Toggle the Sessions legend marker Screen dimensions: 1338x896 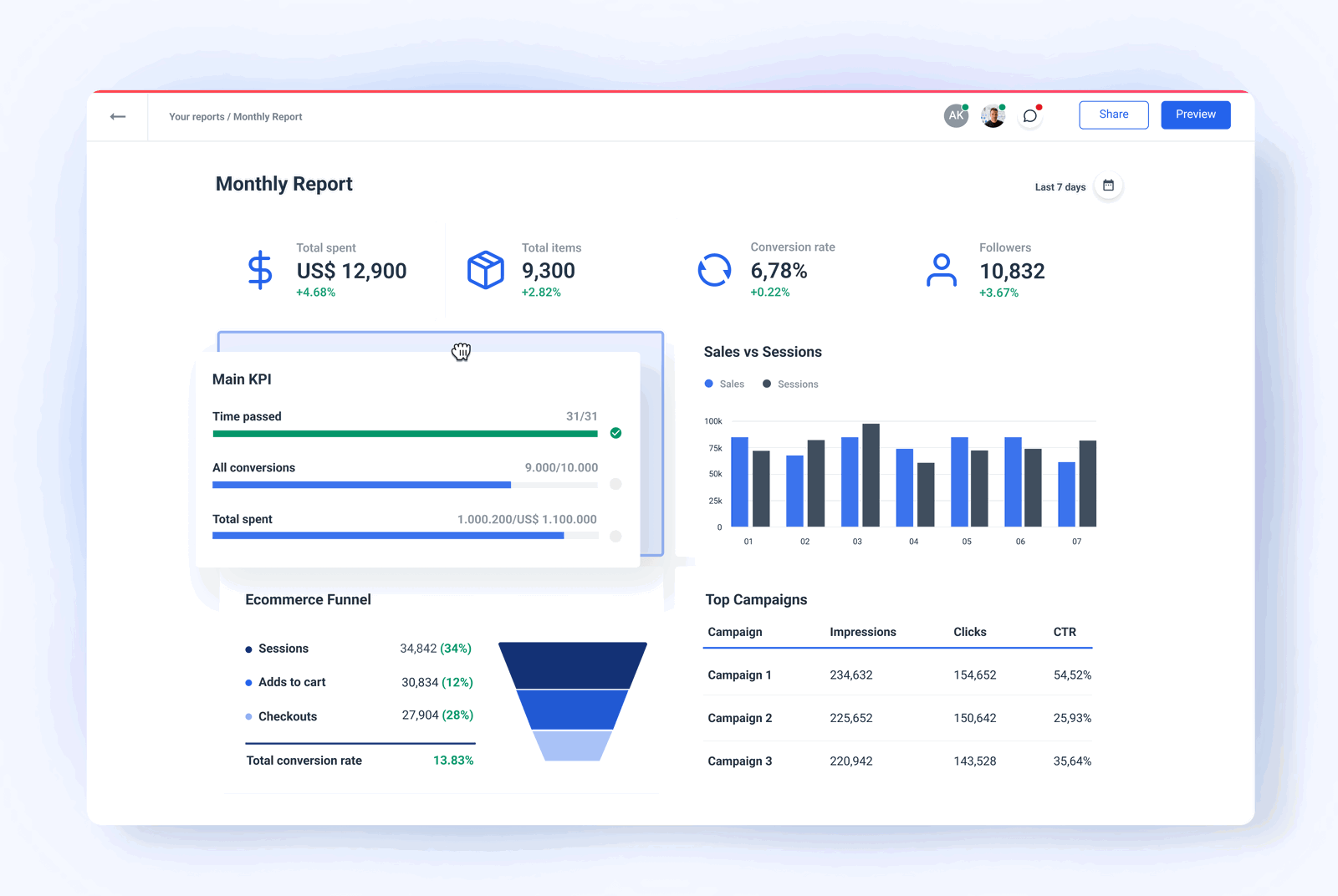(766, 384)
